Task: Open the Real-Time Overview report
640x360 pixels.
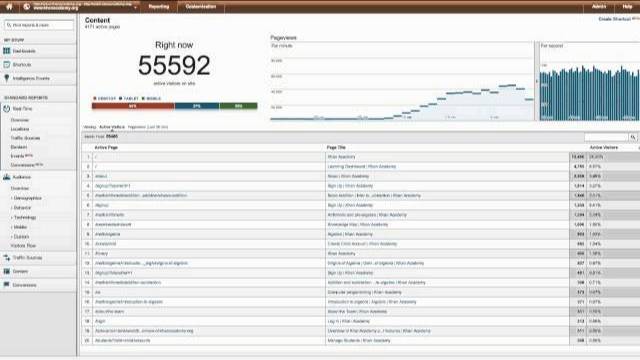Action: coord(20,120)
